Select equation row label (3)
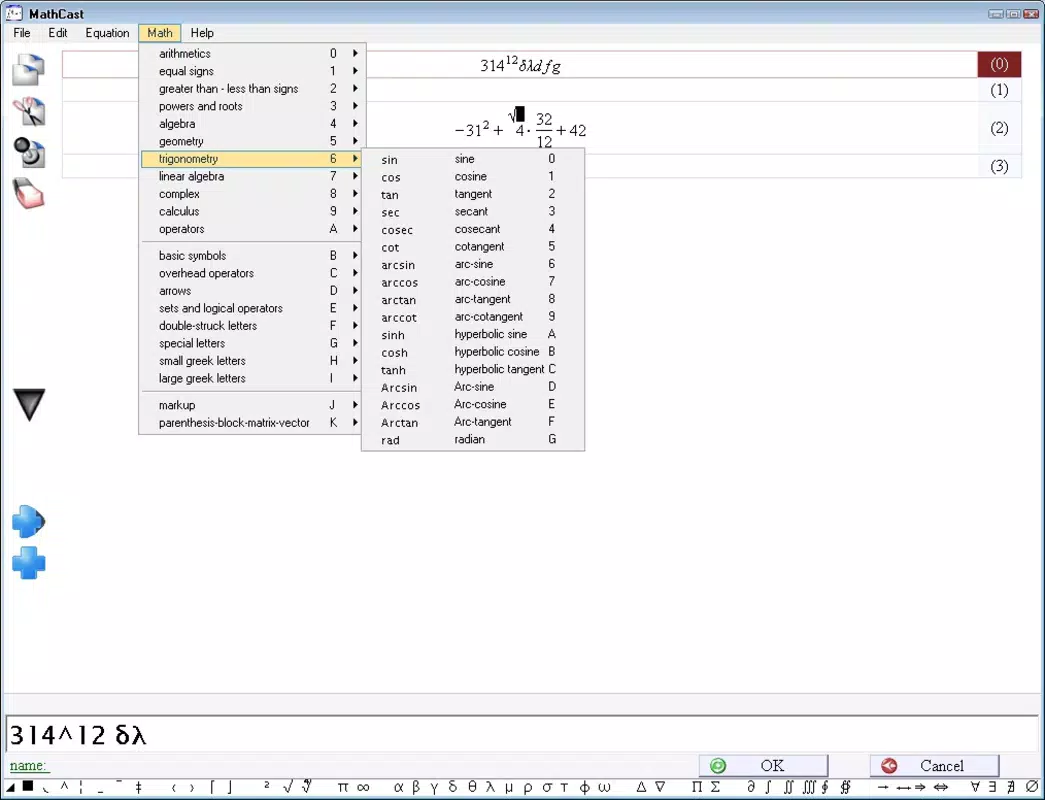 [x=999, y=166]
